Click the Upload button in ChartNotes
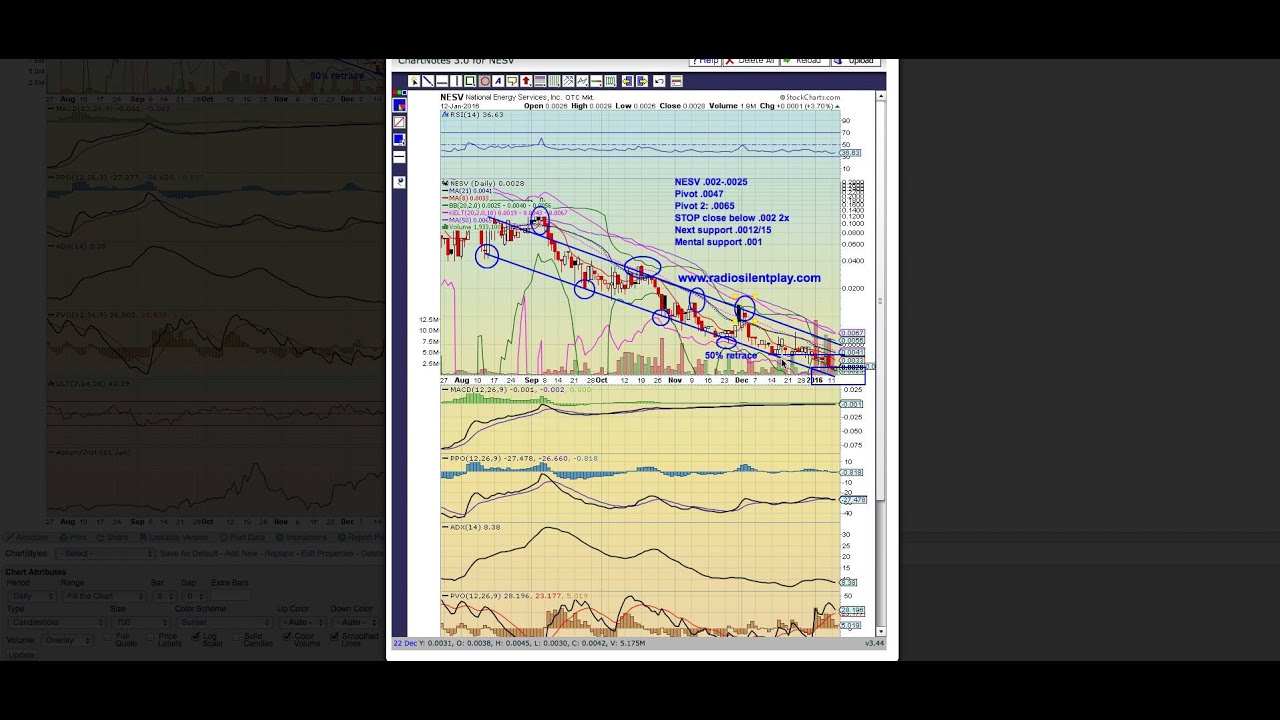 pyautogui.click(x=856, y=61)
